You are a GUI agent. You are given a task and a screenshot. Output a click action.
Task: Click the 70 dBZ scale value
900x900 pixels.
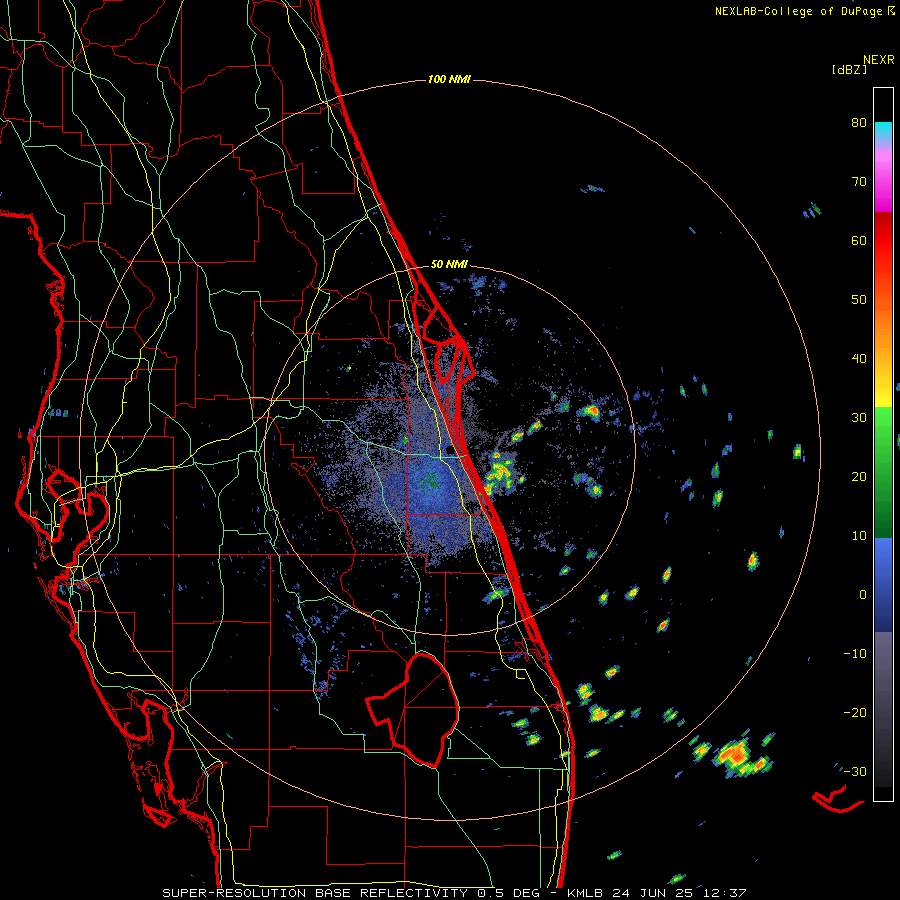pyautogui.click(x=859, y=182)
